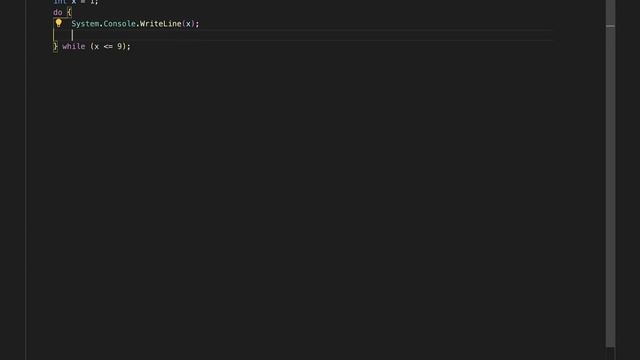Click the 'do' keyword in the code
This screenshot has height=360, width=640.
click(x=58, y=12)
